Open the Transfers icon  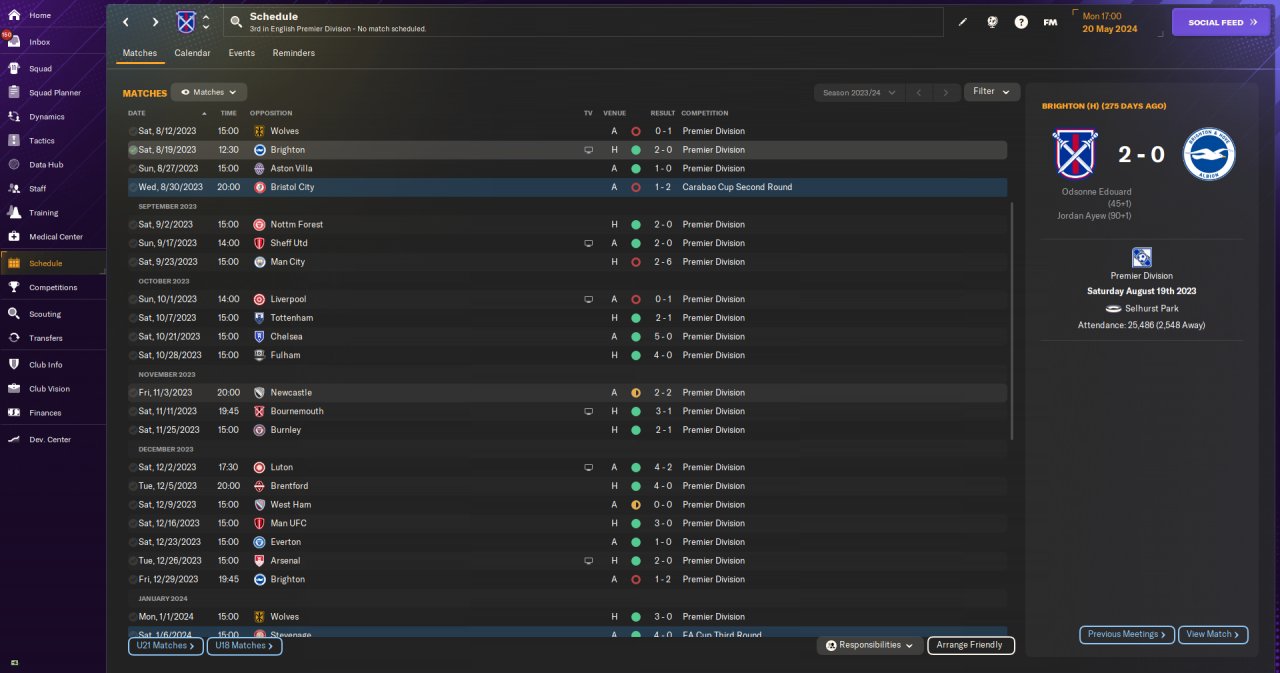pyautogui.click(x=14, y=338)
